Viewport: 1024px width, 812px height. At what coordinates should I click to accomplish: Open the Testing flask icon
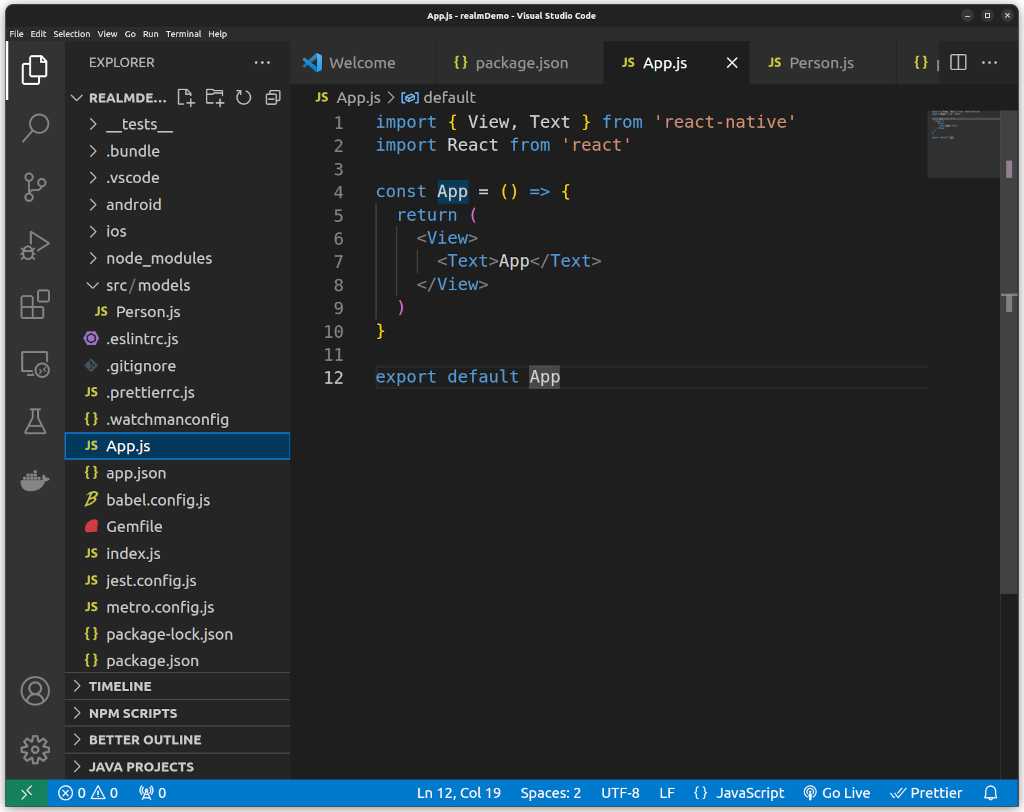(x=35, y=422)
